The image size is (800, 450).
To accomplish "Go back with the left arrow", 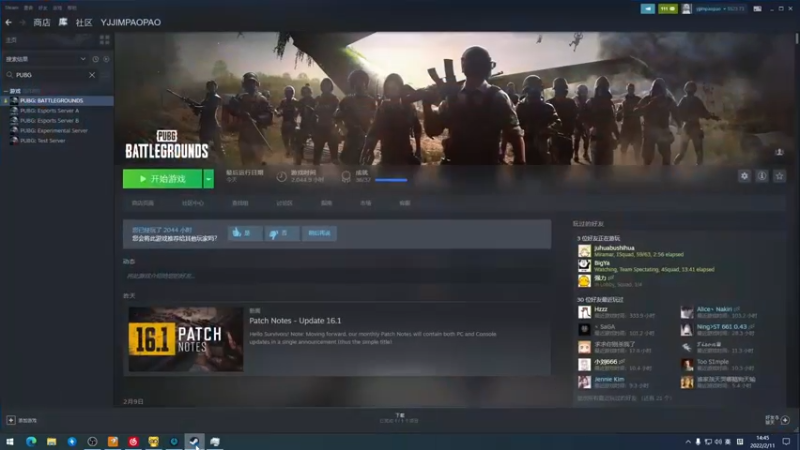I will click(8, 22).
